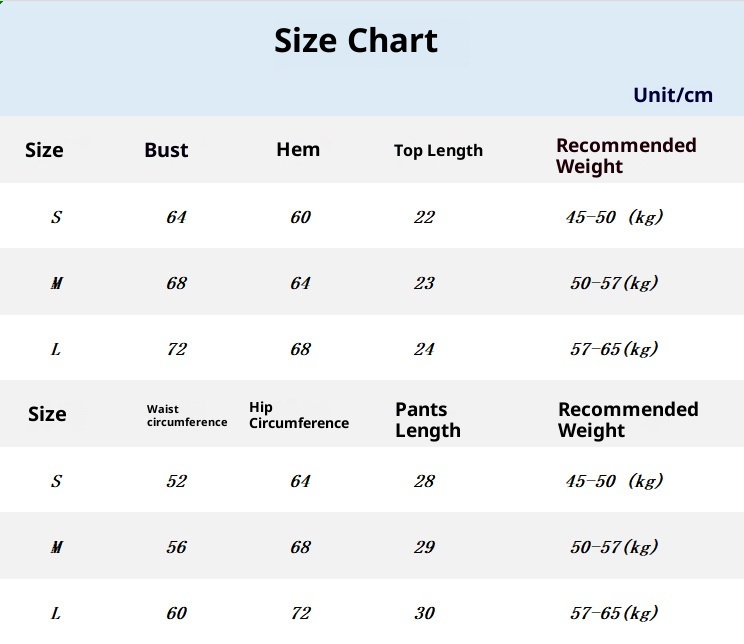Click the Unit/cm label
The width and height of the screenshot is (744, 644).
coord(672,95)
